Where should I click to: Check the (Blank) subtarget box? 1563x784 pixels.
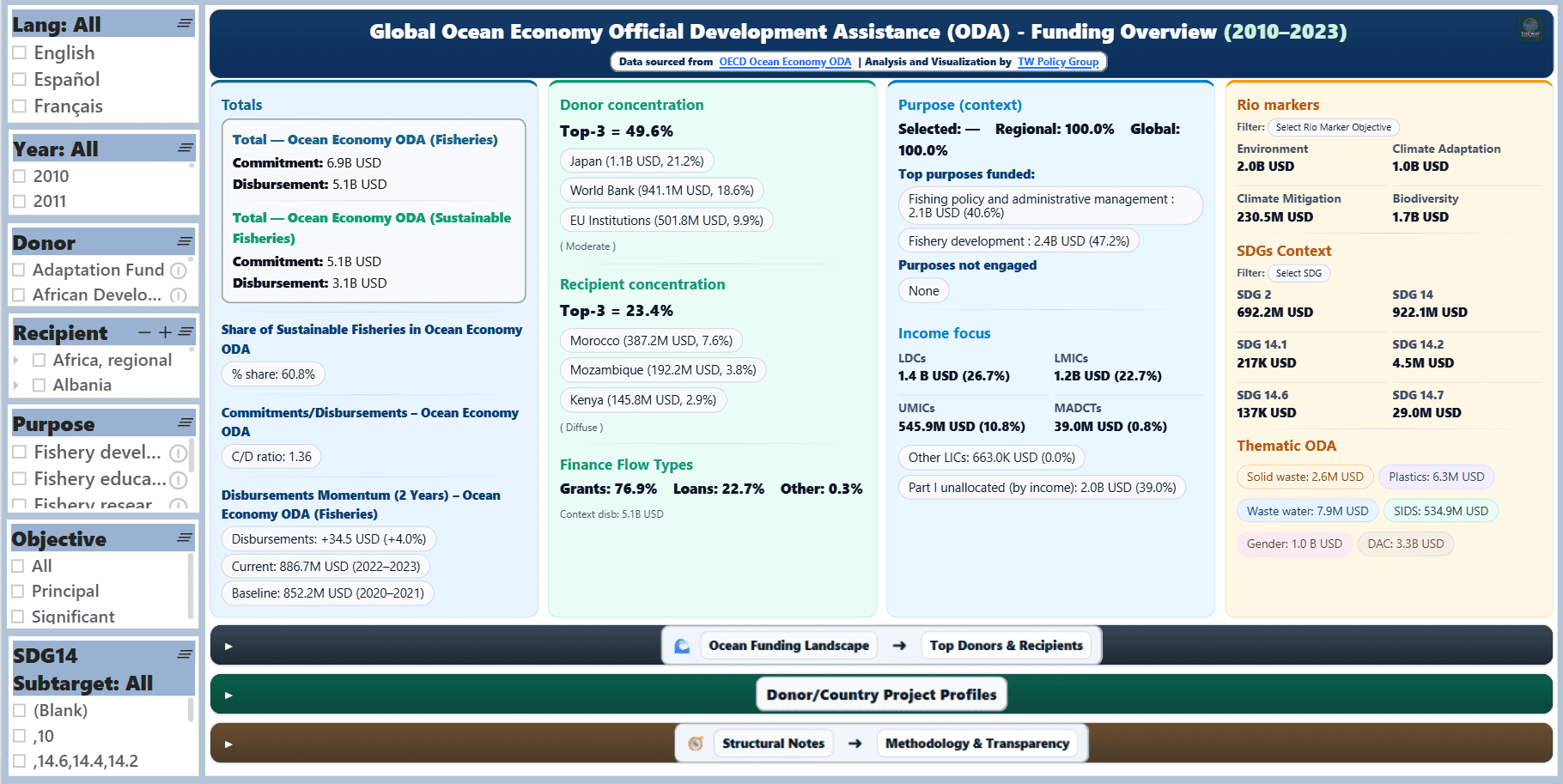[19, 710]
